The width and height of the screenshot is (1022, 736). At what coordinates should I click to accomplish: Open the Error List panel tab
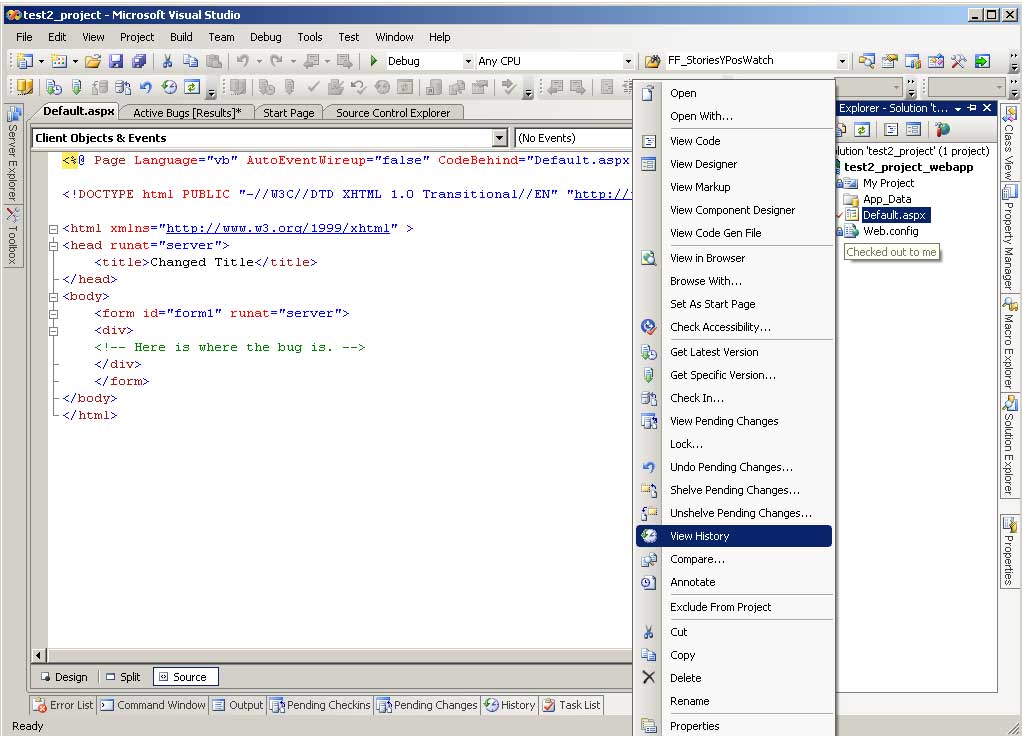point(64,705)
